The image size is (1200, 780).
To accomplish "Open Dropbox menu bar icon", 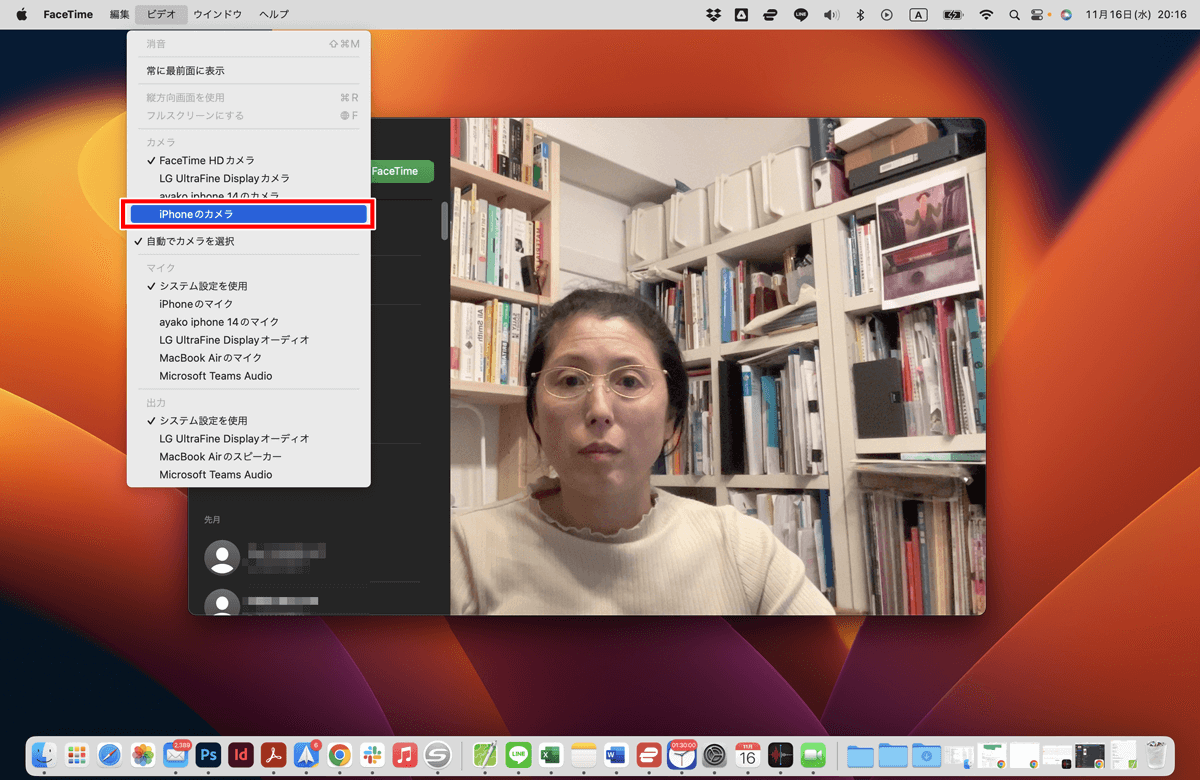I will (713, 14).
